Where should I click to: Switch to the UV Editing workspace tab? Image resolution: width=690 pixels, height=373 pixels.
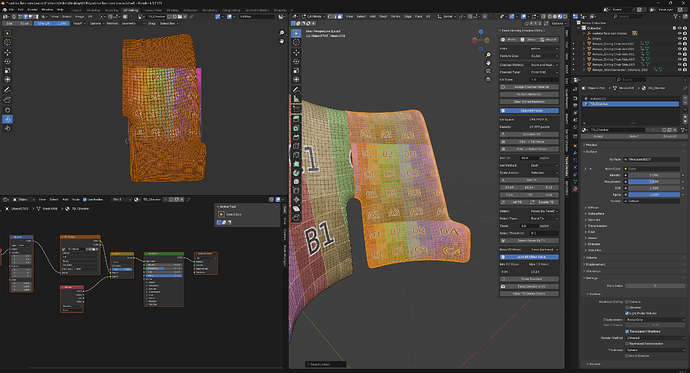coord(130,10)
